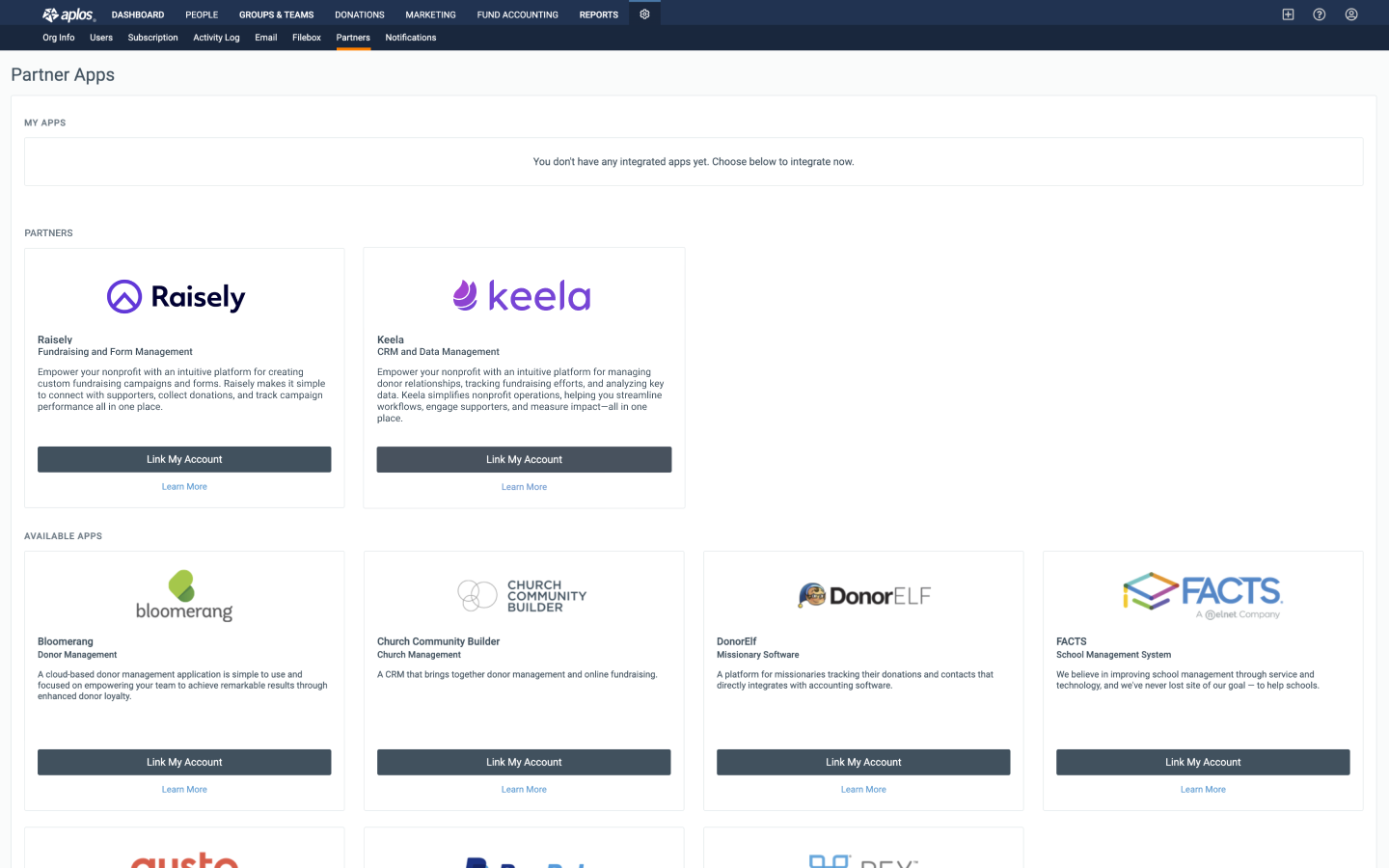Click the 'School Management System' subtitle
This screenshot has width=1389, height=868.
1113,655
